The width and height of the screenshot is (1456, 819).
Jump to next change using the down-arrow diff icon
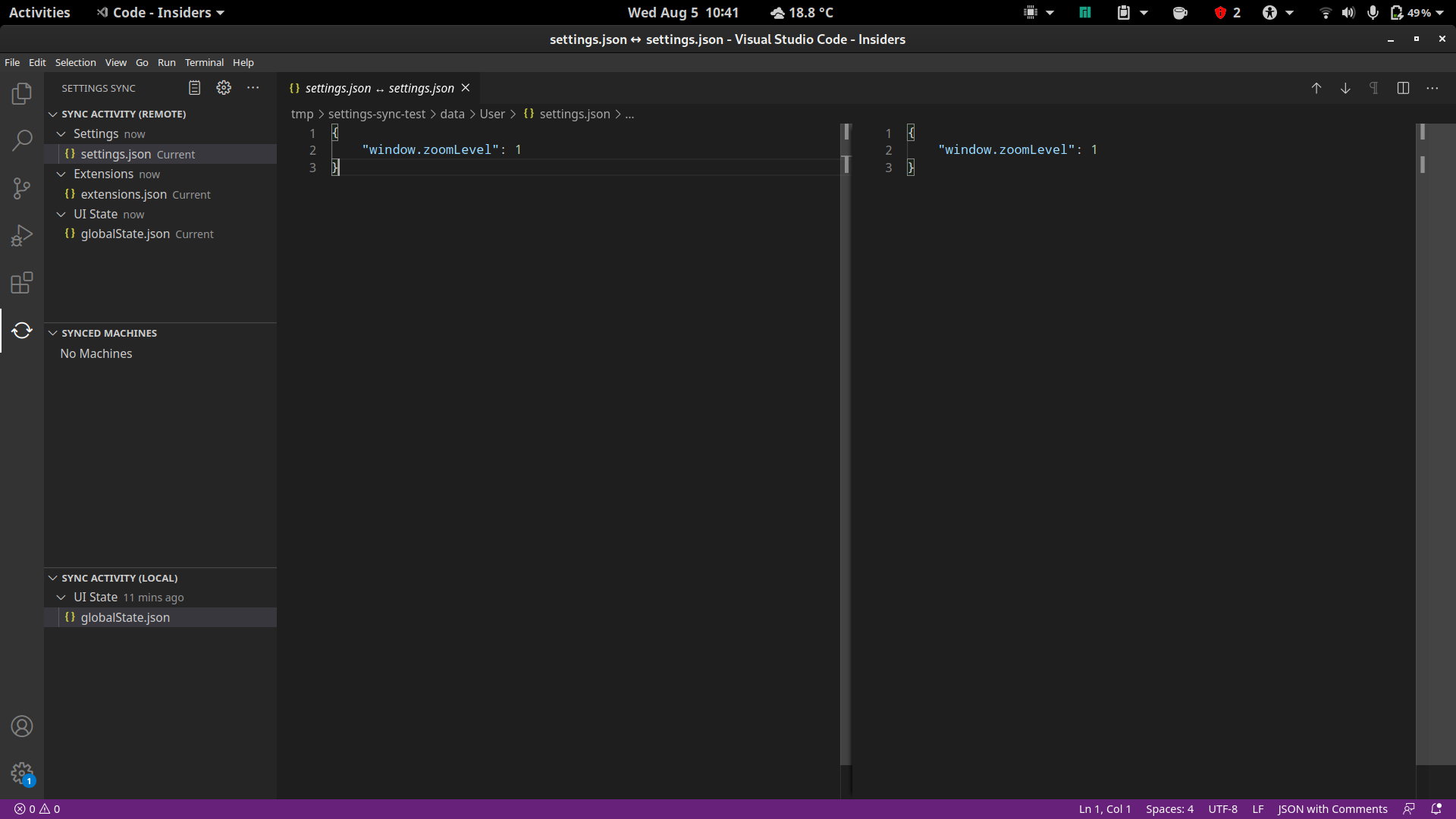point(1345,88)
